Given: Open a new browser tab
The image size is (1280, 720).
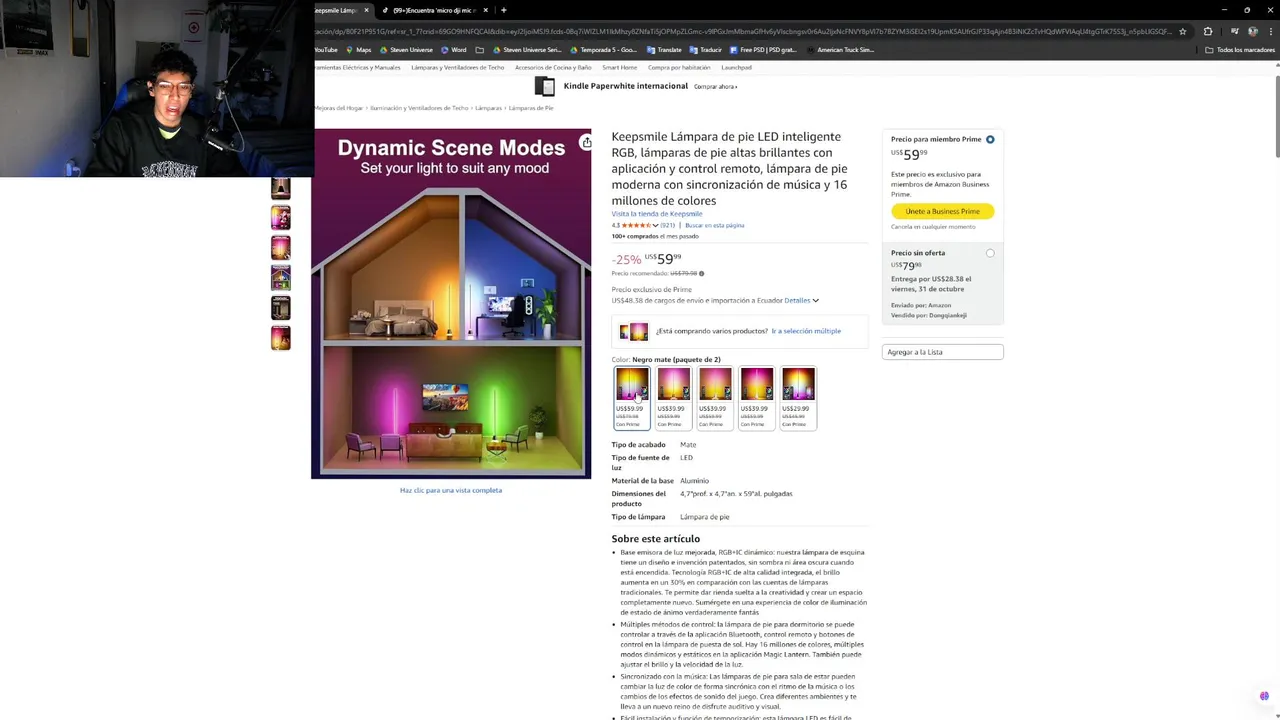Looking at the screenshot, I should click(503, 10).
